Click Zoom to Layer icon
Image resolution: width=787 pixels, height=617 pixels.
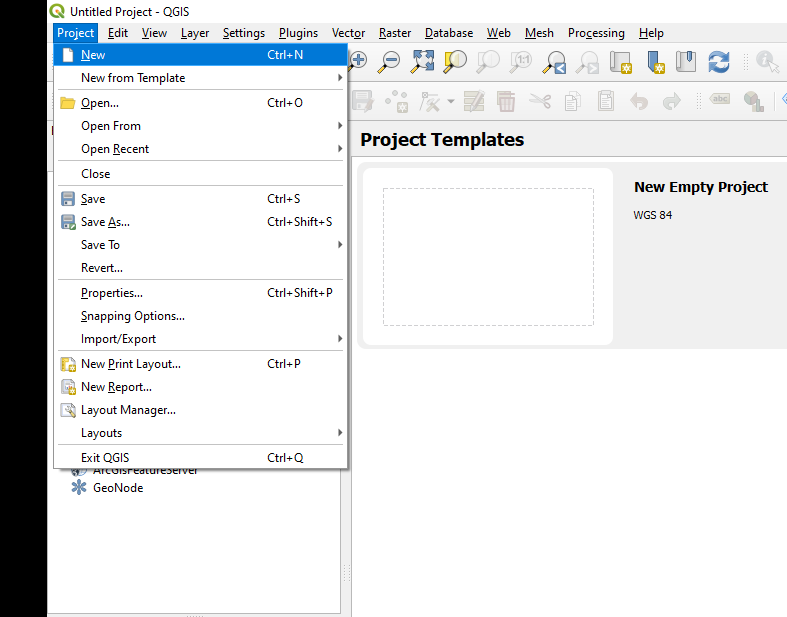click(x=488, y=61)
